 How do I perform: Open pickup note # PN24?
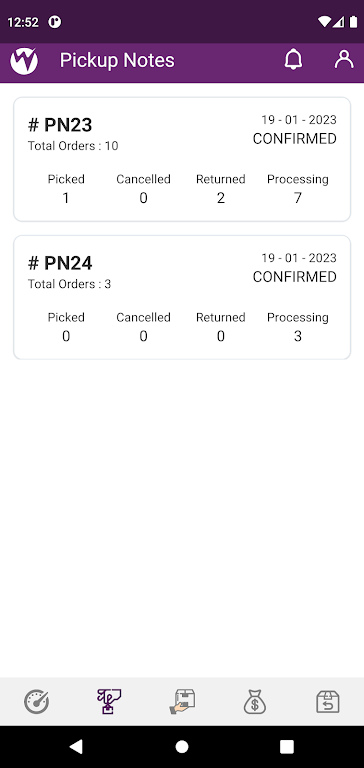pos(182,297)
